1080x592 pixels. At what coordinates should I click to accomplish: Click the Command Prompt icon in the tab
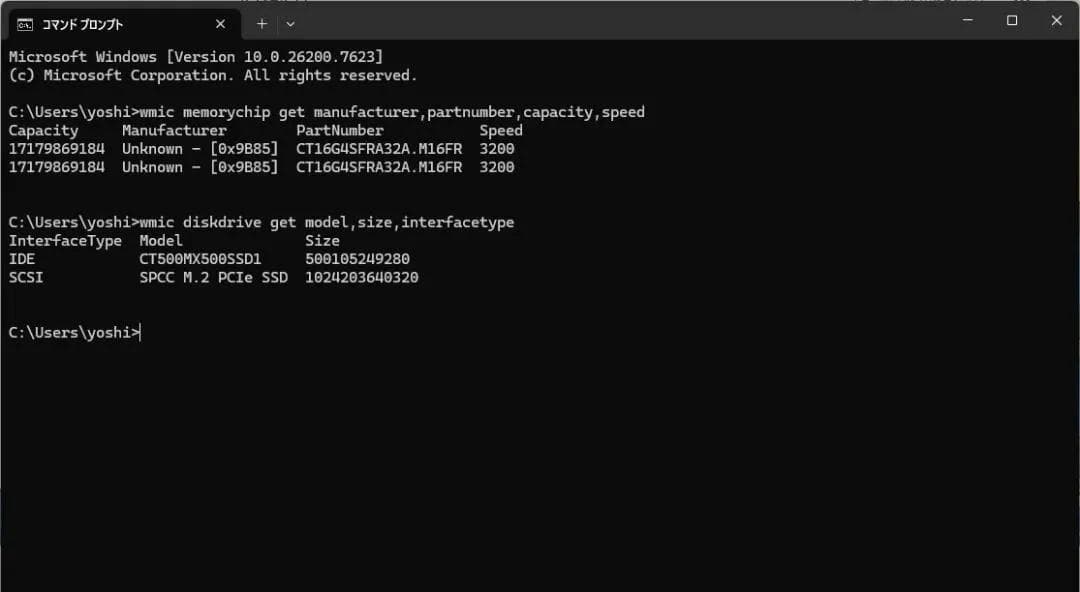tap(25, 24)
